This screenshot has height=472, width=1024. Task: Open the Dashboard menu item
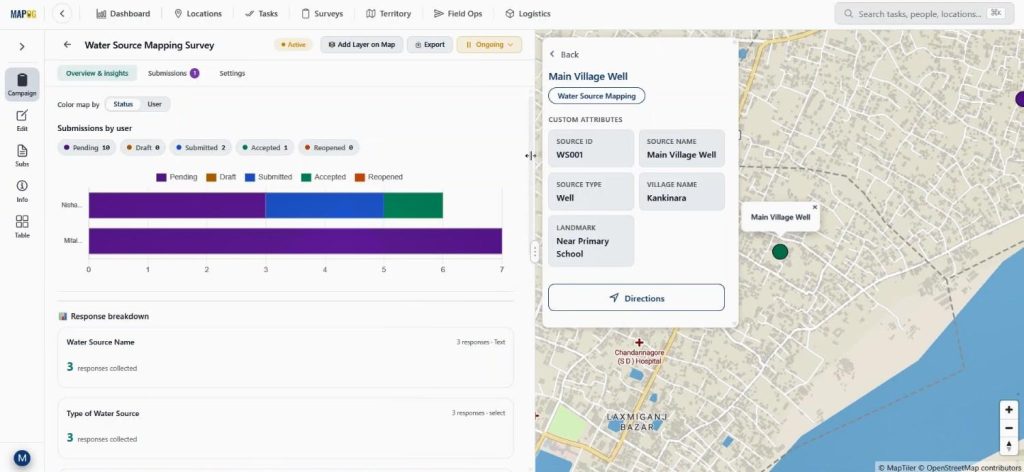point(123,14)
